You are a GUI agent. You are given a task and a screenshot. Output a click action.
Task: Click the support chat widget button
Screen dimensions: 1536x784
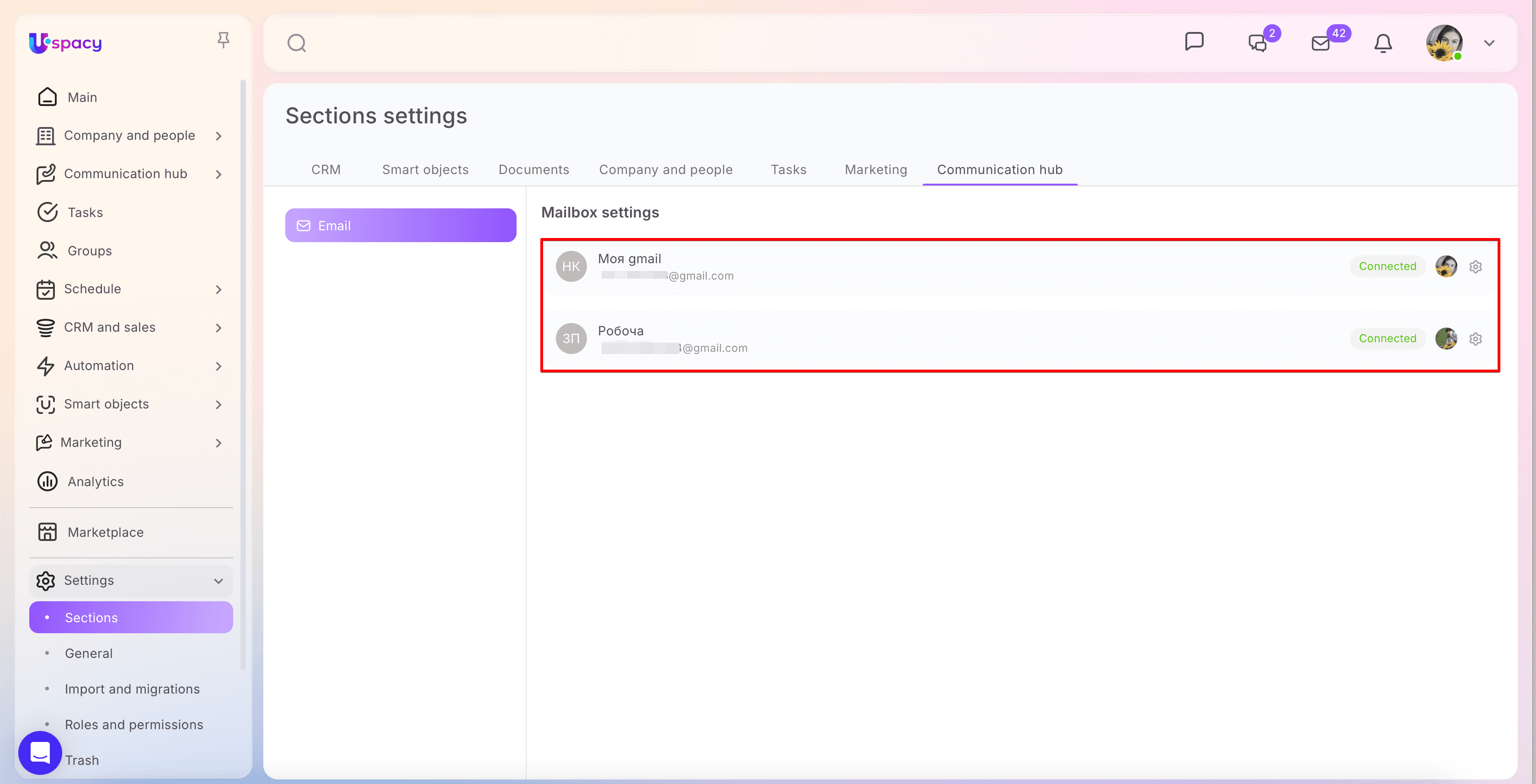[40, 752]
